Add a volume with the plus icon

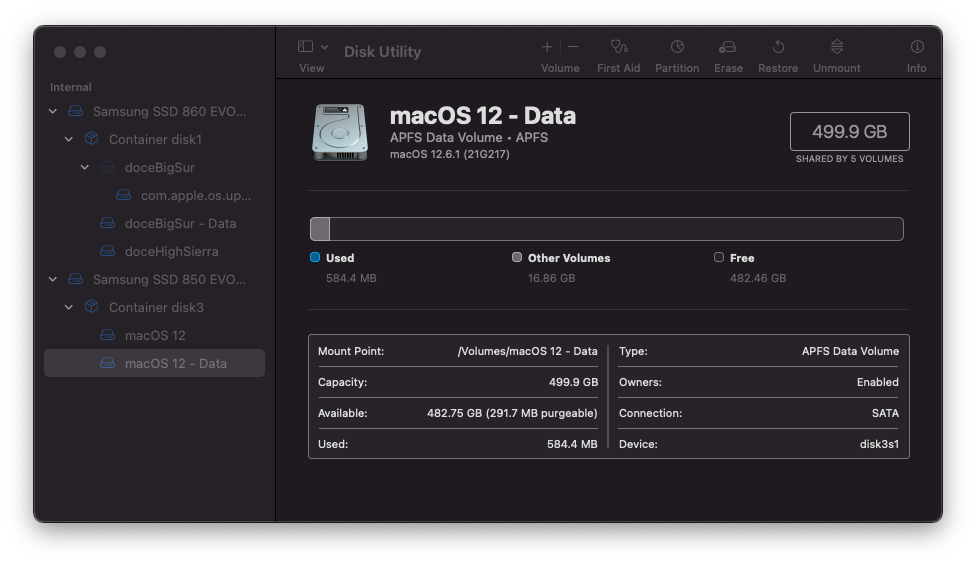[x=547, y=47]
